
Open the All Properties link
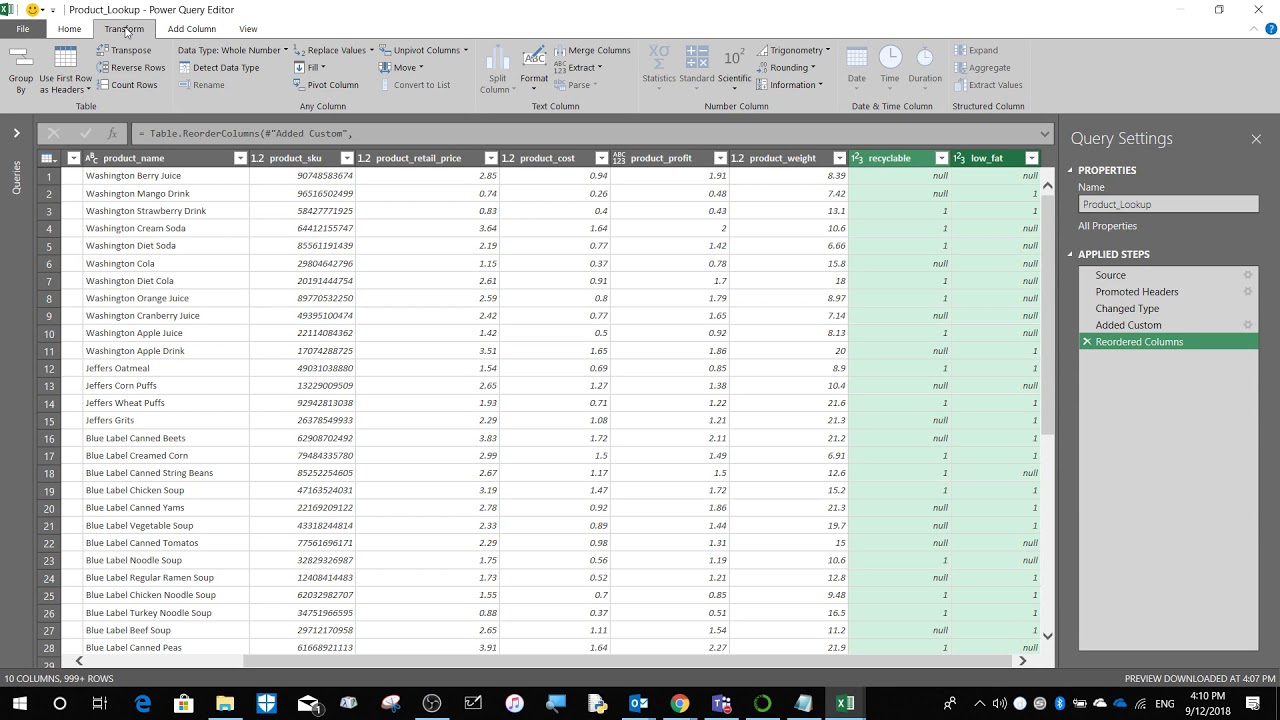pos(1107,226)
